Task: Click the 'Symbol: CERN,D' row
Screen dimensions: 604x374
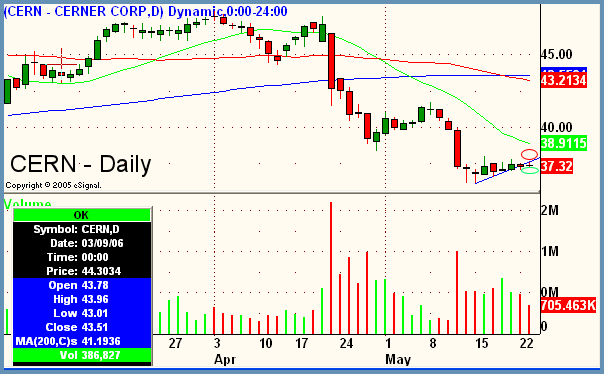Action: coord(82,229)
